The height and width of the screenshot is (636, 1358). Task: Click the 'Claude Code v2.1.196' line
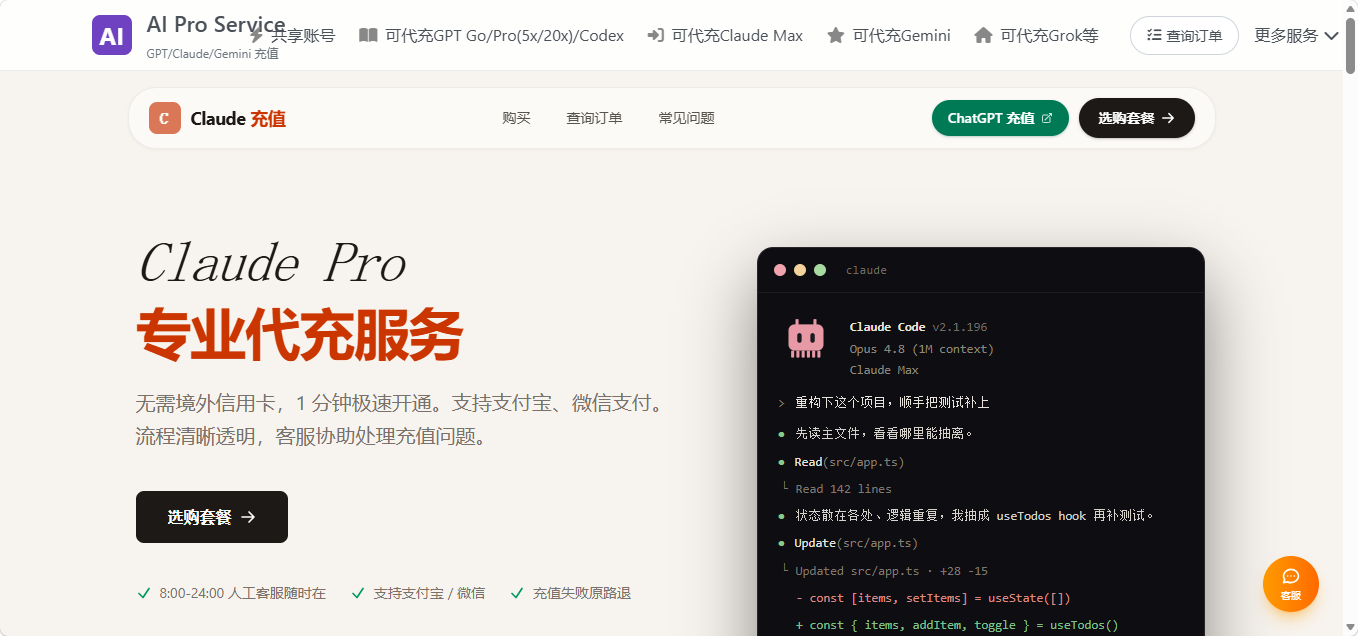(918, 327)
